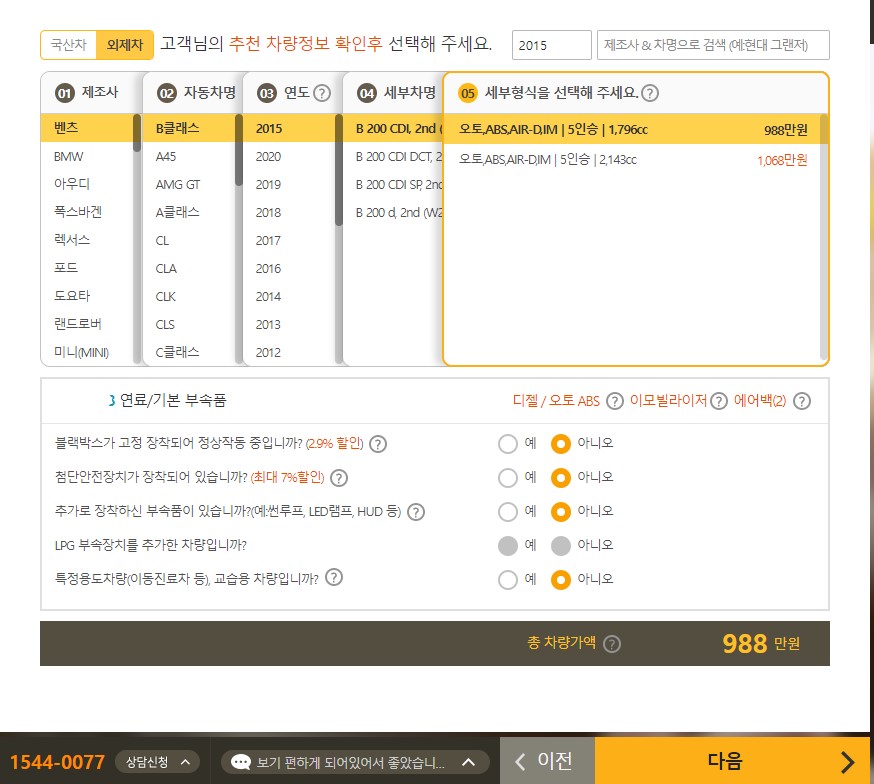Click phone number 1544-0077
Image resolution: width=874 pixels, height=784 pixels.
pos(57,762)
